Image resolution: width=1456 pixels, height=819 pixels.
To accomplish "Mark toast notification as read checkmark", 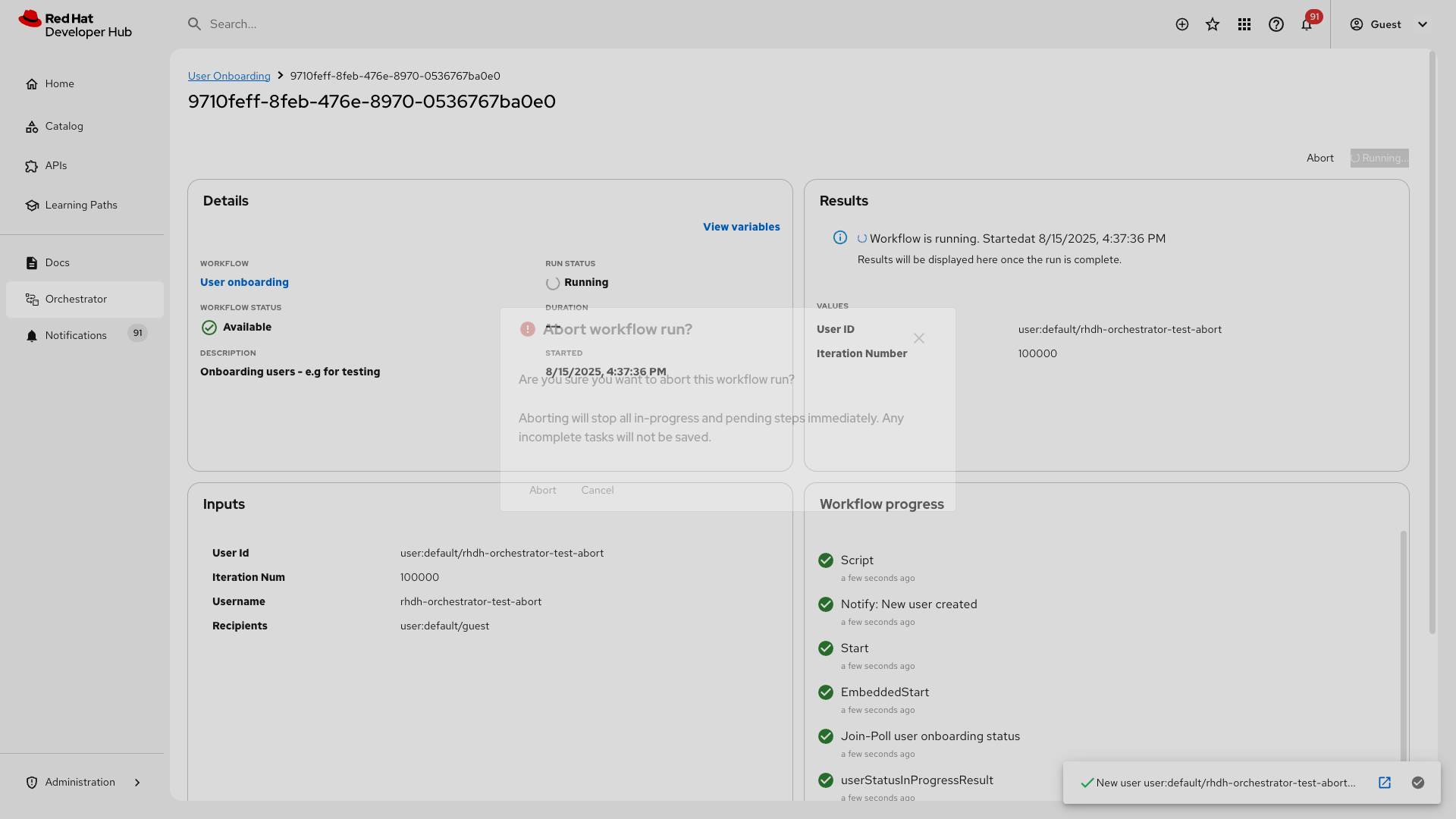I will pos(1418,783).
